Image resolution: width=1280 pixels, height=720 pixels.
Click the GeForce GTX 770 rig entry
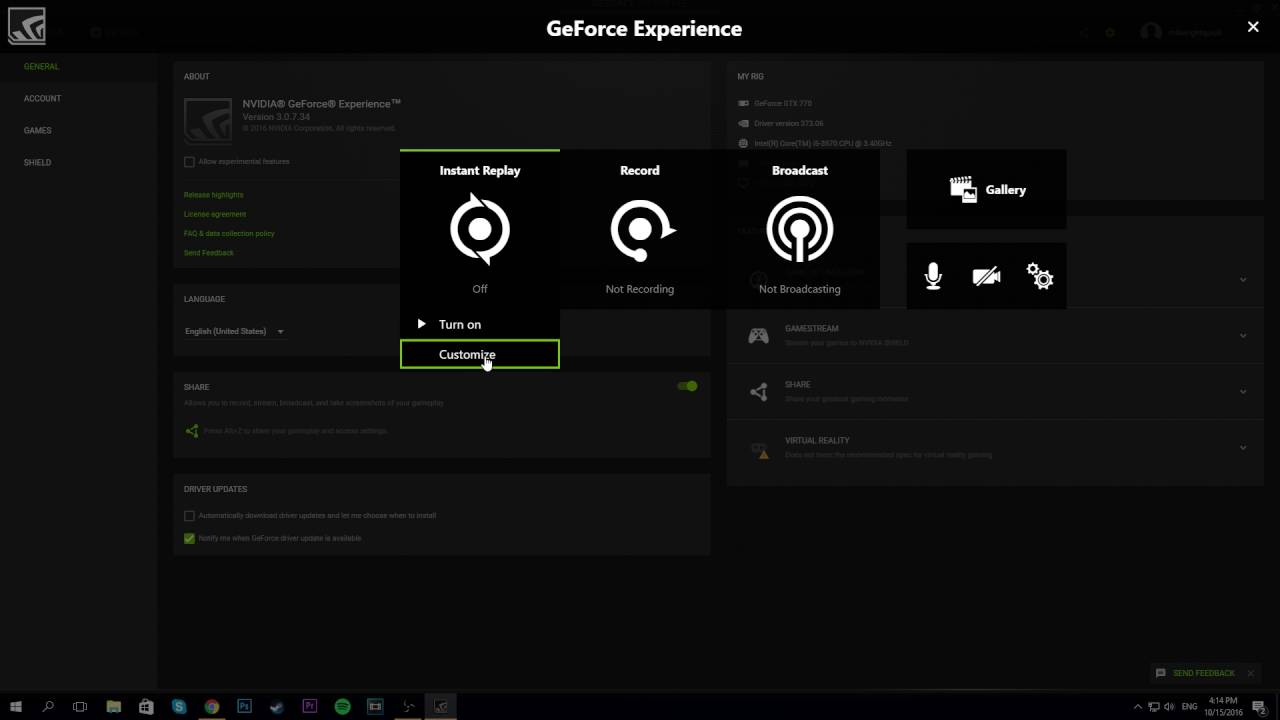(x=783, y=103)
